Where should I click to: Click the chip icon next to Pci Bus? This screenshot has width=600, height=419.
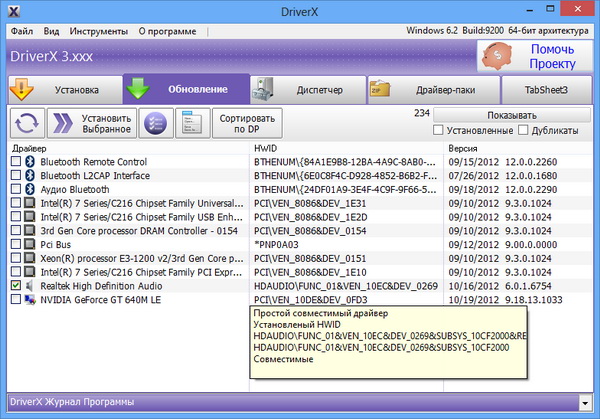[x=30, y=244]
